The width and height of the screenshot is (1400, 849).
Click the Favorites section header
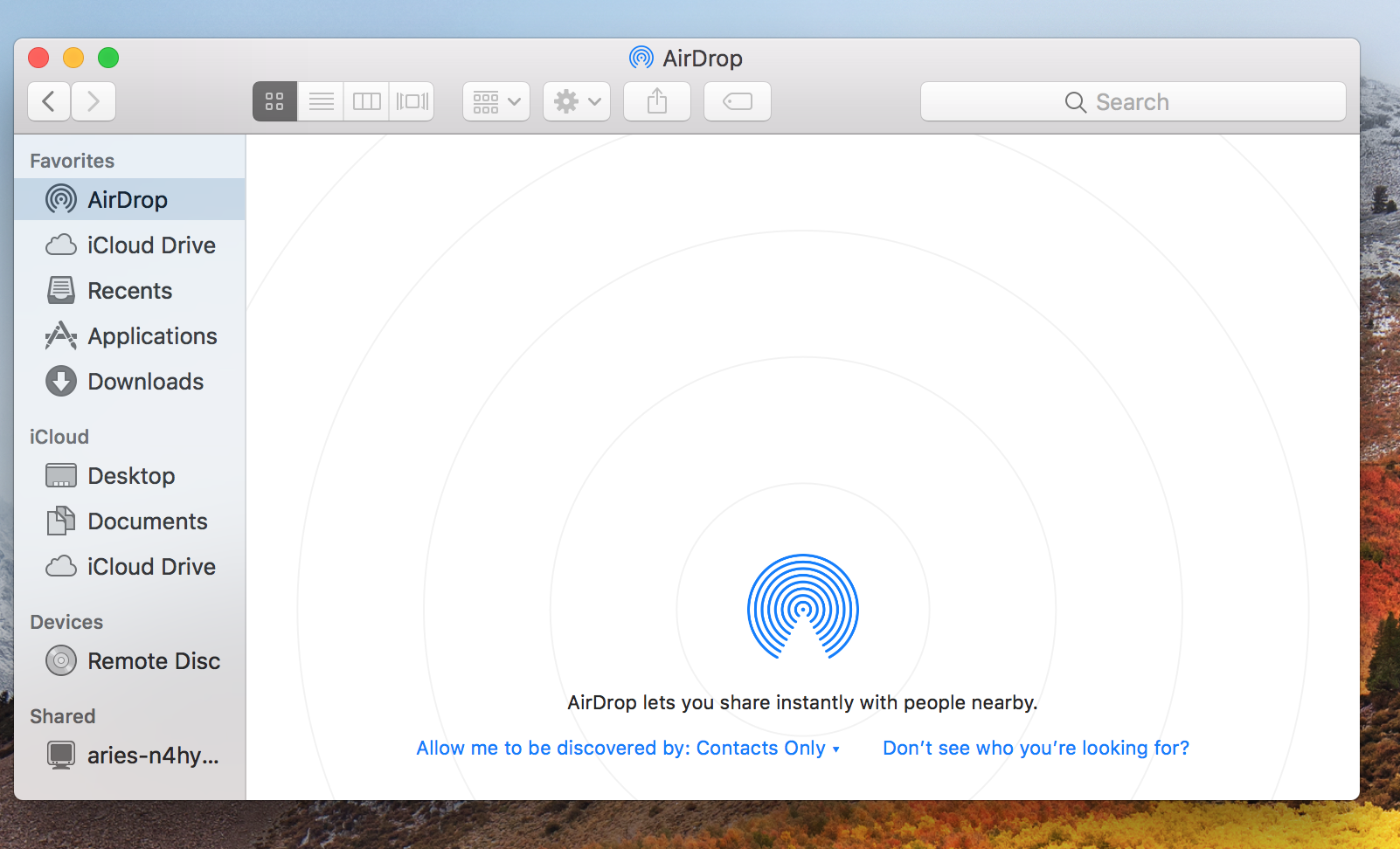[x=72, y=161]
